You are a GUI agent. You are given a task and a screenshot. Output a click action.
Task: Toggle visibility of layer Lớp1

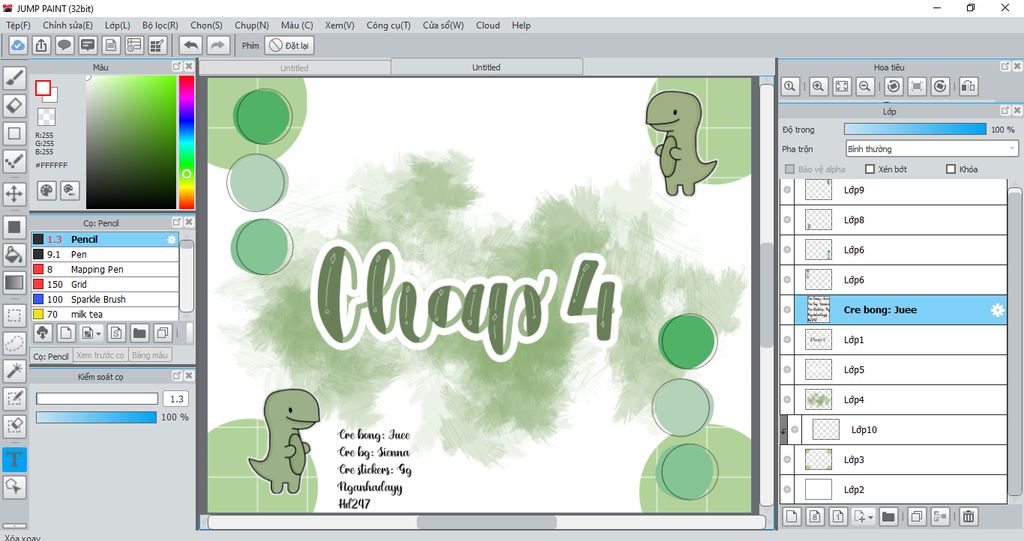coord(787,340)
